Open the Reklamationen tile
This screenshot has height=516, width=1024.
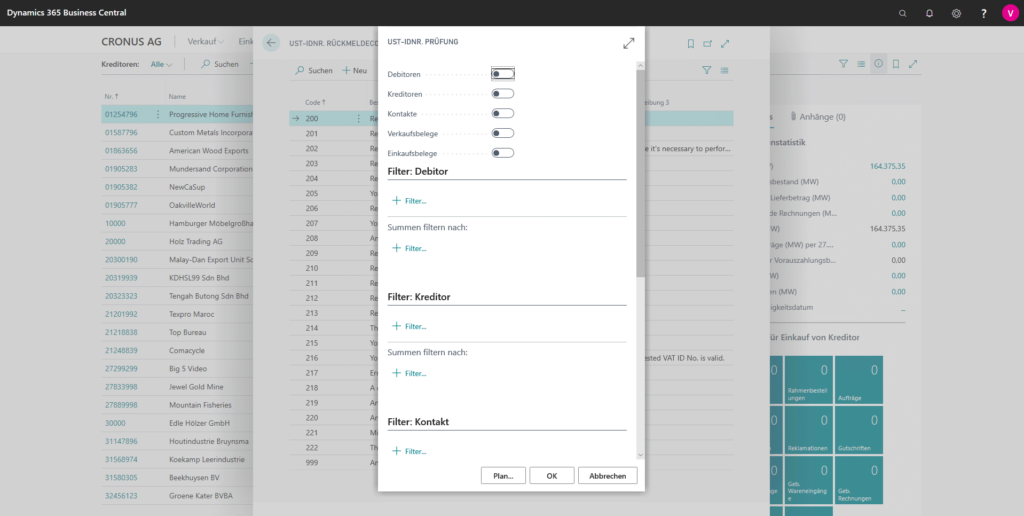point(808,431)
